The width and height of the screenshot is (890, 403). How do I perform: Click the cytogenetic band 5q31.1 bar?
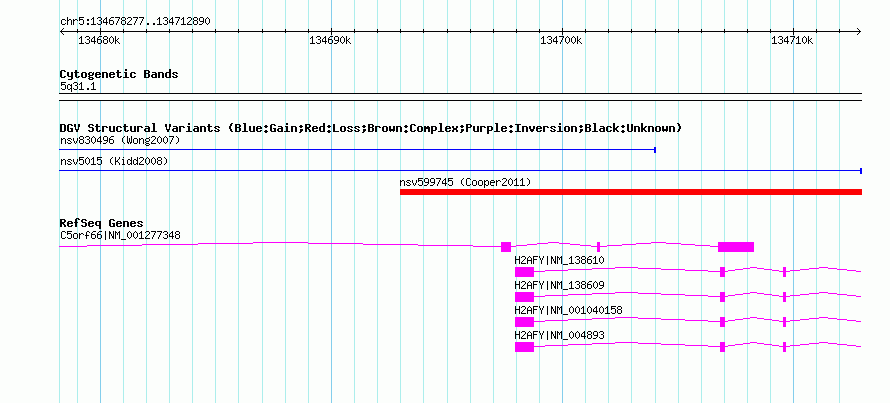pyautogui.click(x=461, y=97)
